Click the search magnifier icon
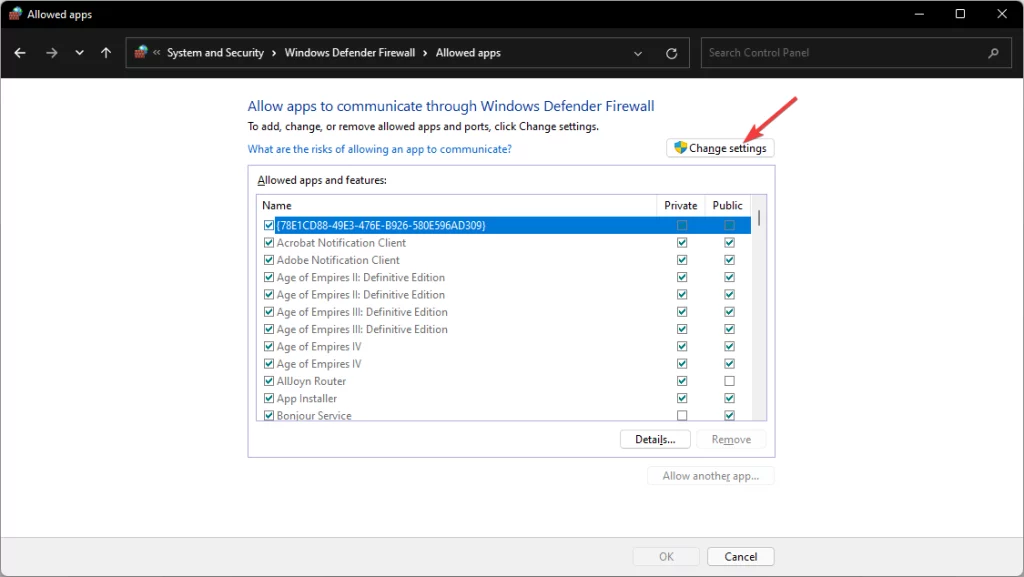This screenshot has width=1024, height=577. click(992, 52)
